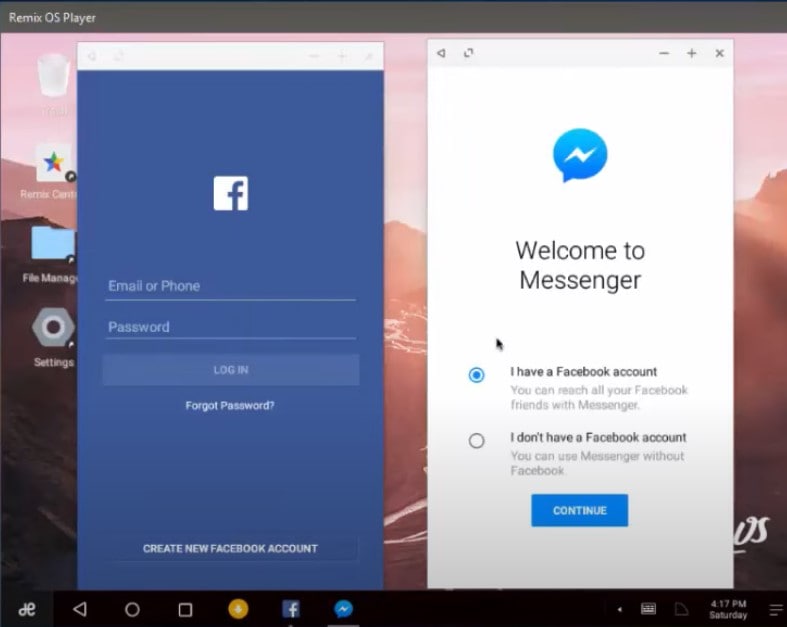Open the taskbar Recents square button
787x627 pixels.
coord(185,609)
